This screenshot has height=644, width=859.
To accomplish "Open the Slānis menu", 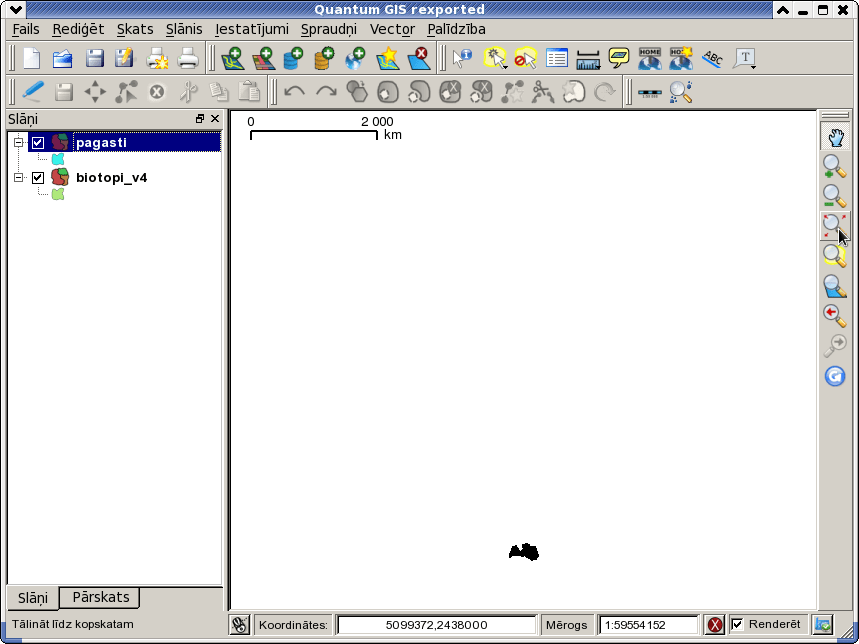I will click(x=184, y=29).
